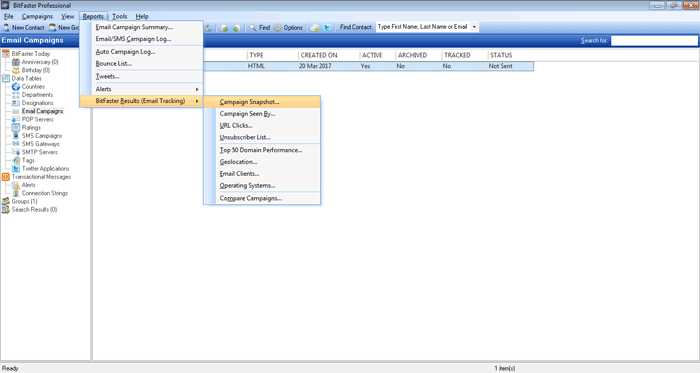The image size is (700, 373).
Task: Open the Find Contact dropdown arrow
Action: [474, 27]
